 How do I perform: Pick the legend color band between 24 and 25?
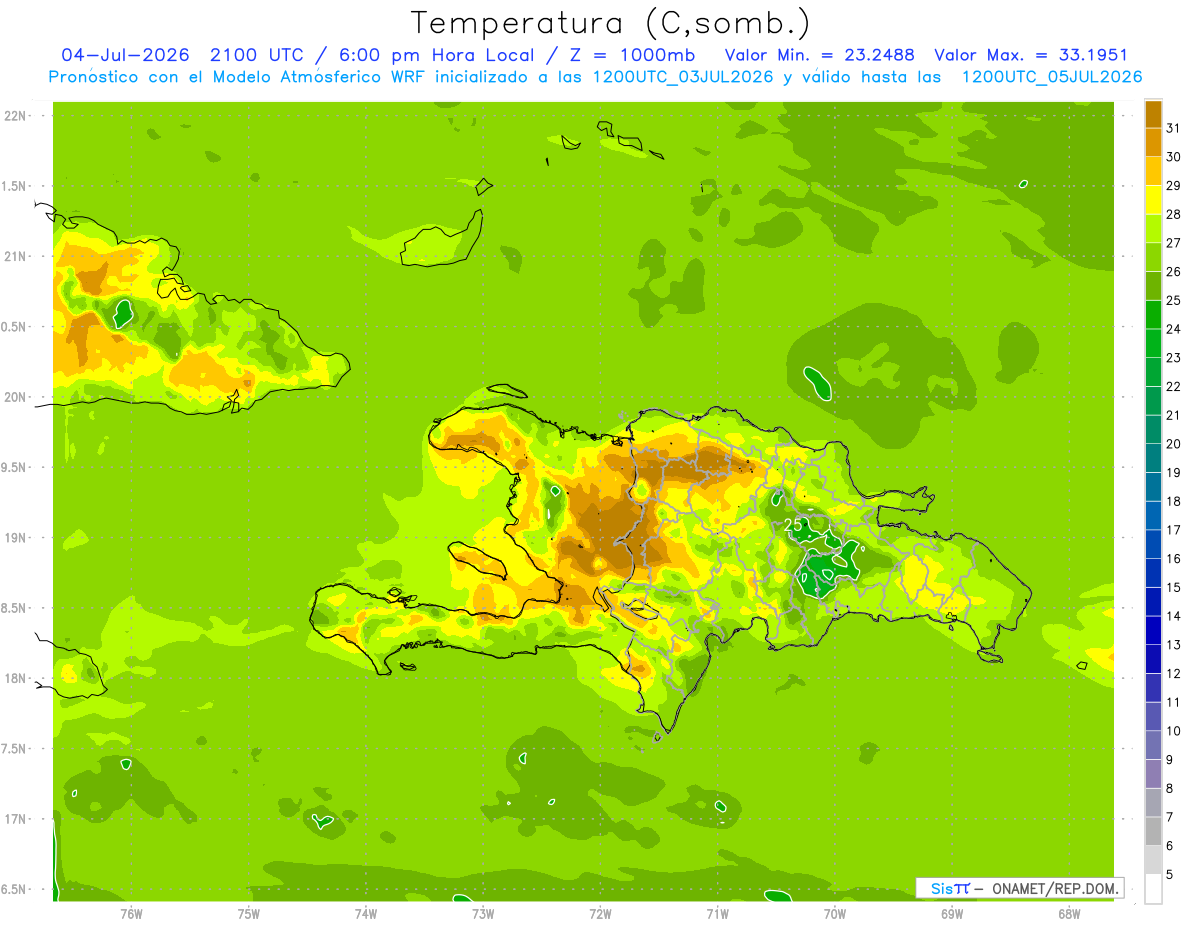click(x=1153, y=314)
